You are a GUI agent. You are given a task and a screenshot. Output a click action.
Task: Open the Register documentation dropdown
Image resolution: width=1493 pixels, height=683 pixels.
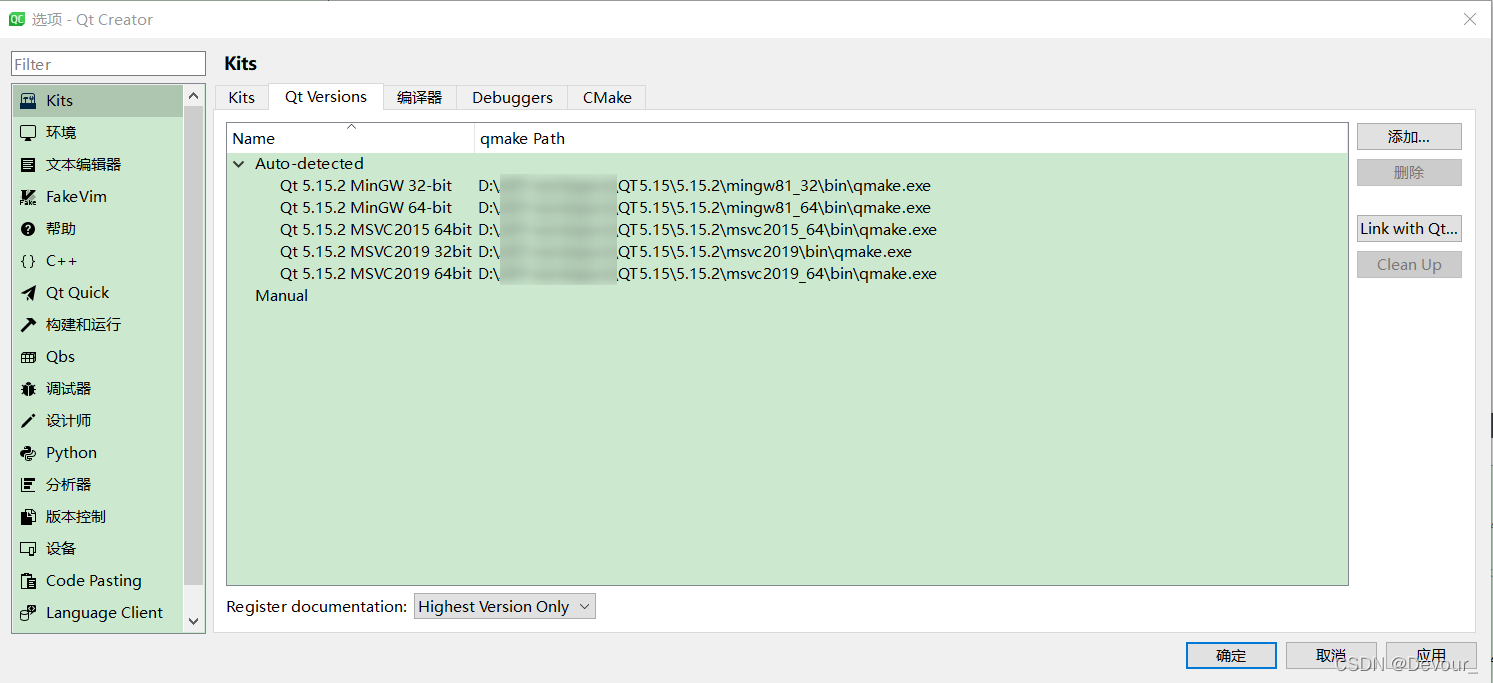[x=505, y=606]
